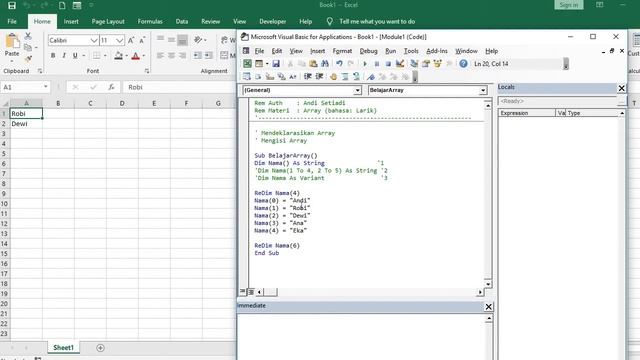The height and width of the screenshot is (360, 640).
Task: Click the Font Color red A swatch
Action: click(136, 56)
